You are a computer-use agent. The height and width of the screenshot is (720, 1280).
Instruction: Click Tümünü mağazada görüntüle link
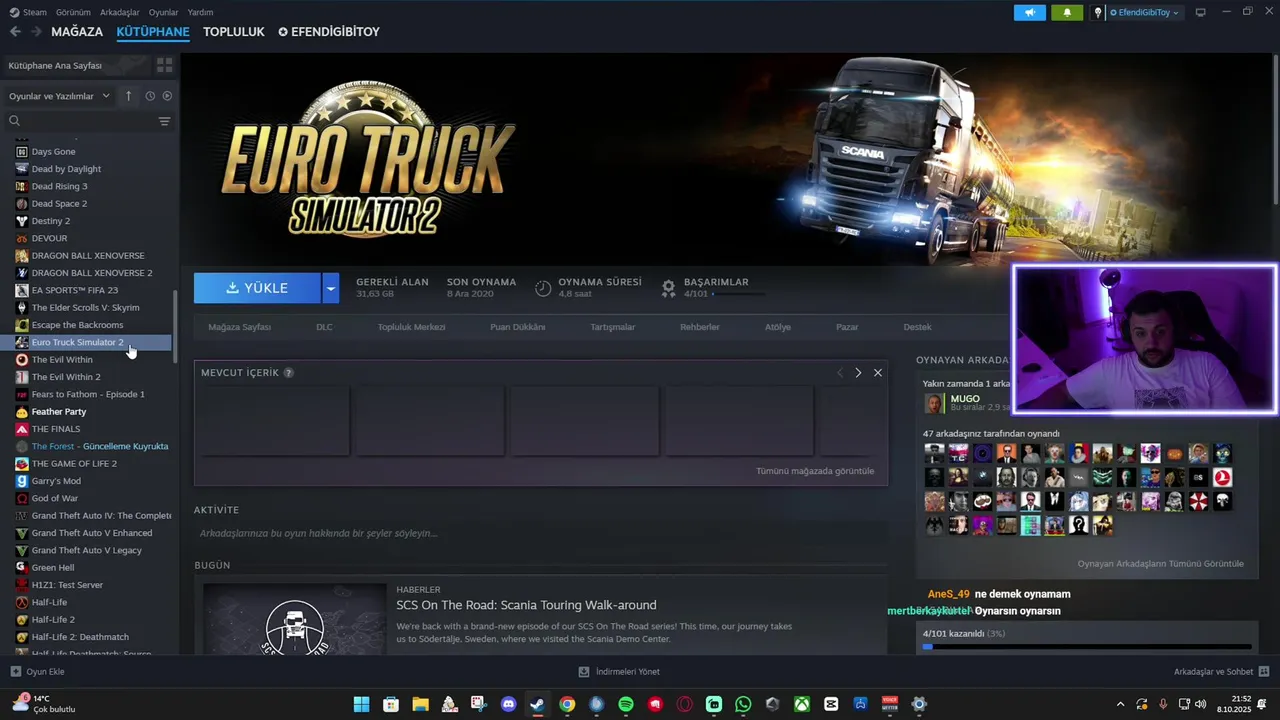[815, 471]
